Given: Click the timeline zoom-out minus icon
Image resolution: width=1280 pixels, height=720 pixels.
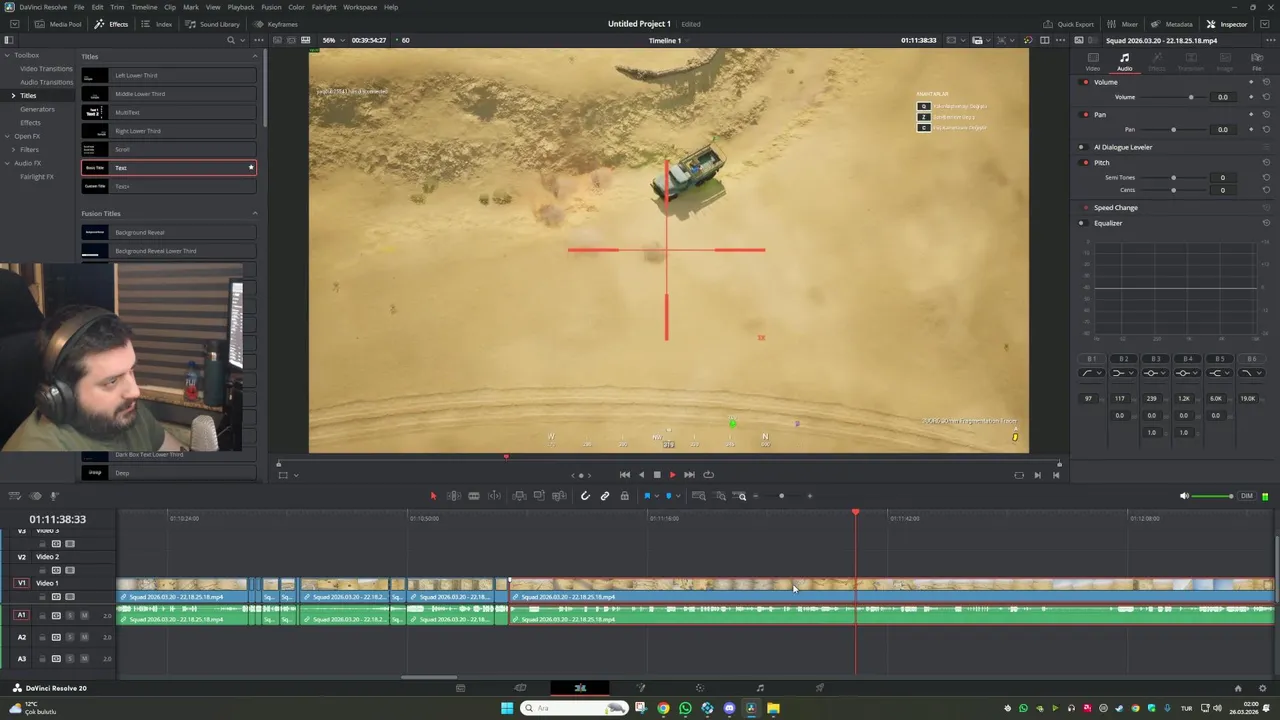Looking at the screenshot, I should pyautogui.click(x=756, y=496).
